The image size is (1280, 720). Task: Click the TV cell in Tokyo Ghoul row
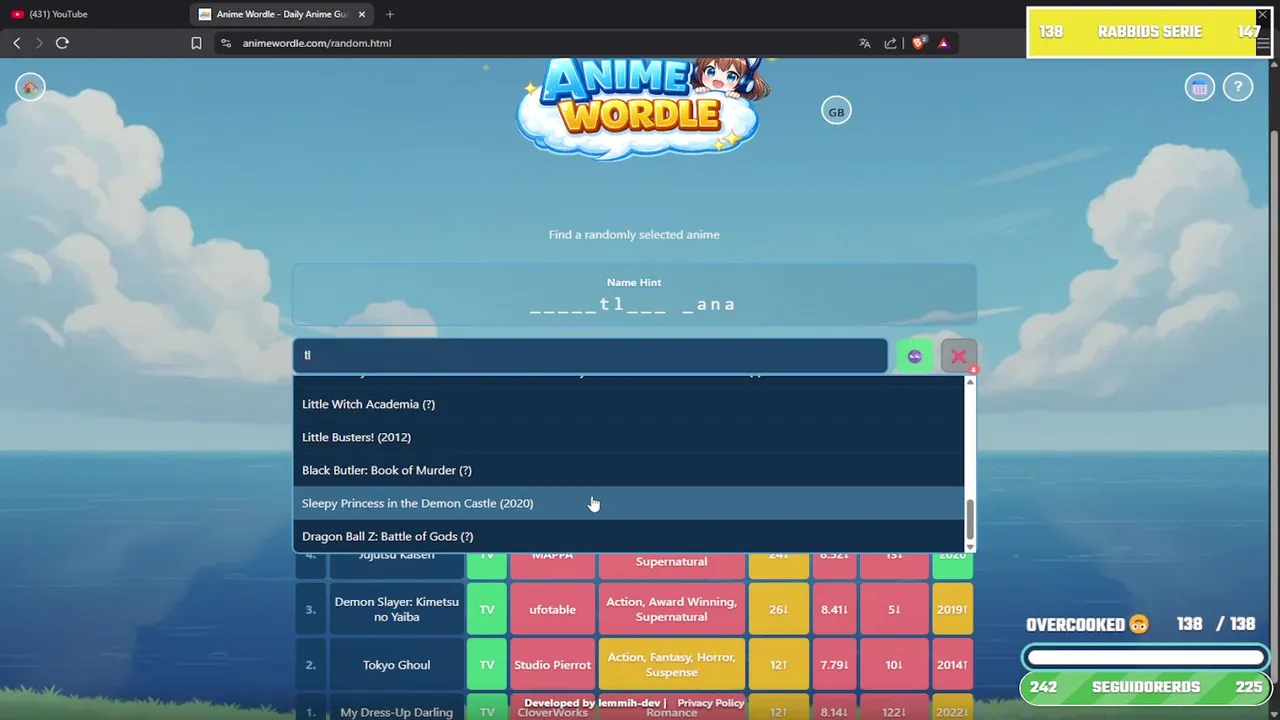[487, 665]
